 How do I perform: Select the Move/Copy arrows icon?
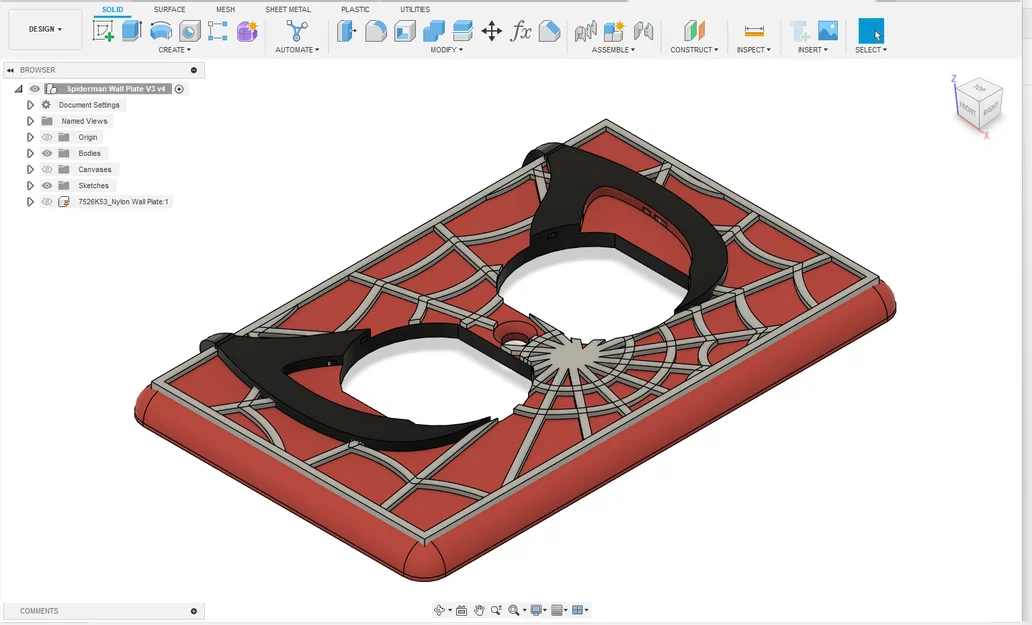pyautogui.click(x=492, y=30)
